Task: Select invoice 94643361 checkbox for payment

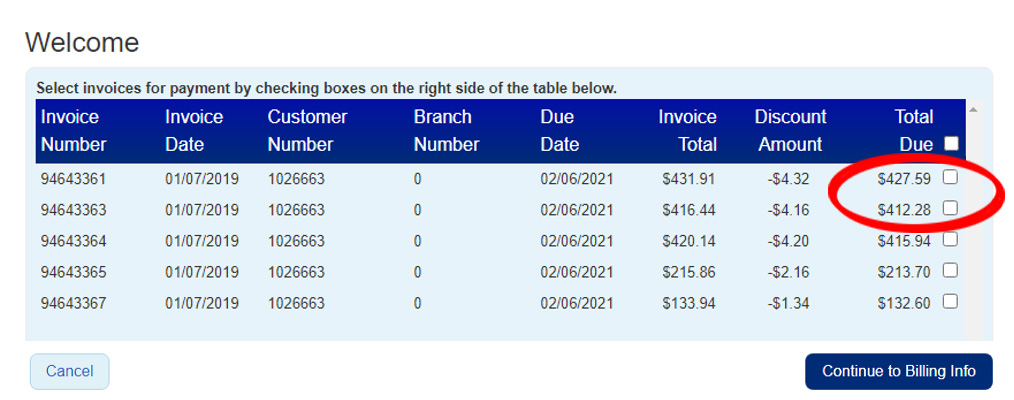Action: tap(950, 177)
